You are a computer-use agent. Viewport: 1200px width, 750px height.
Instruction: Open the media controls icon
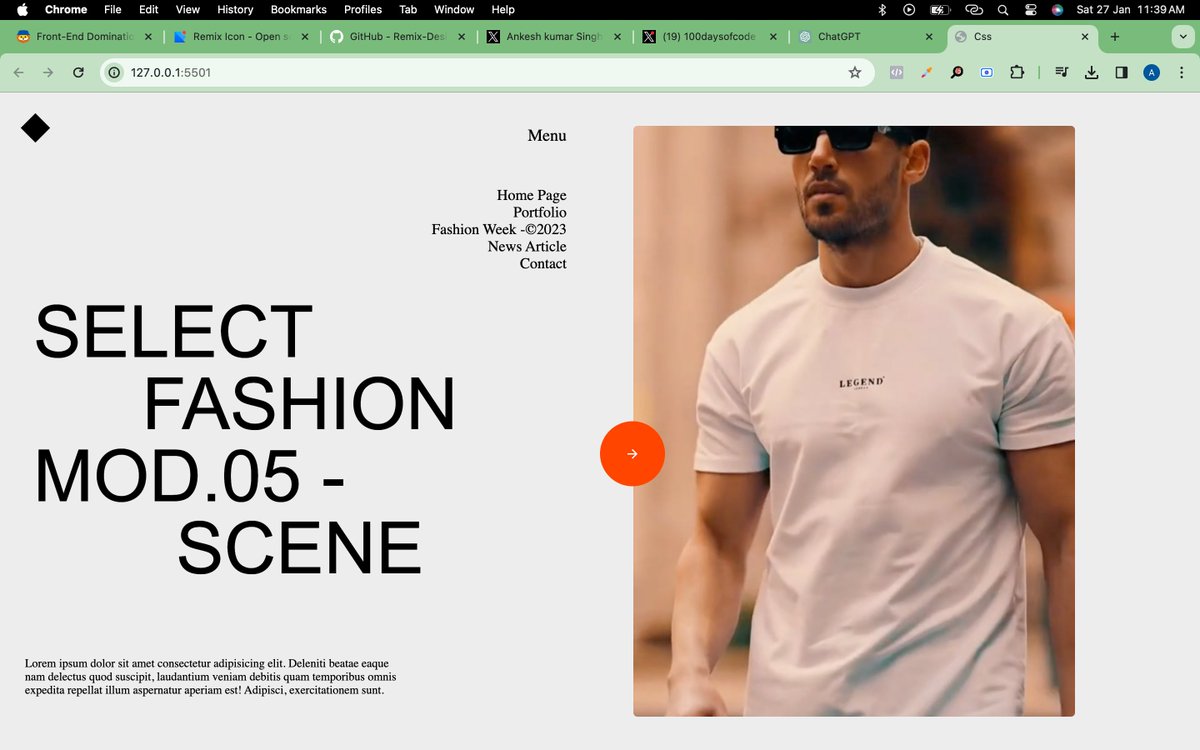pyautogui.click(x=1062, y=72)
